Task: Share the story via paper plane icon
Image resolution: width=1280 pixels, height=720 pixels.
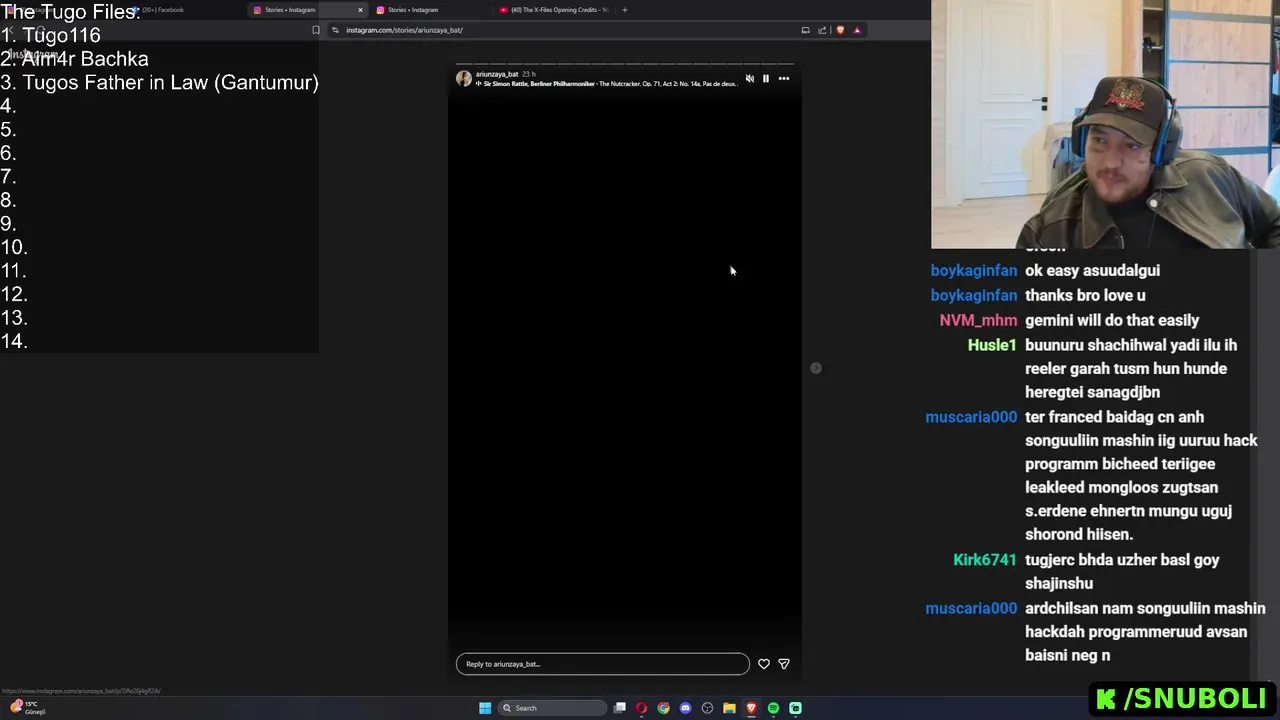Action: (x=784, y=664)
